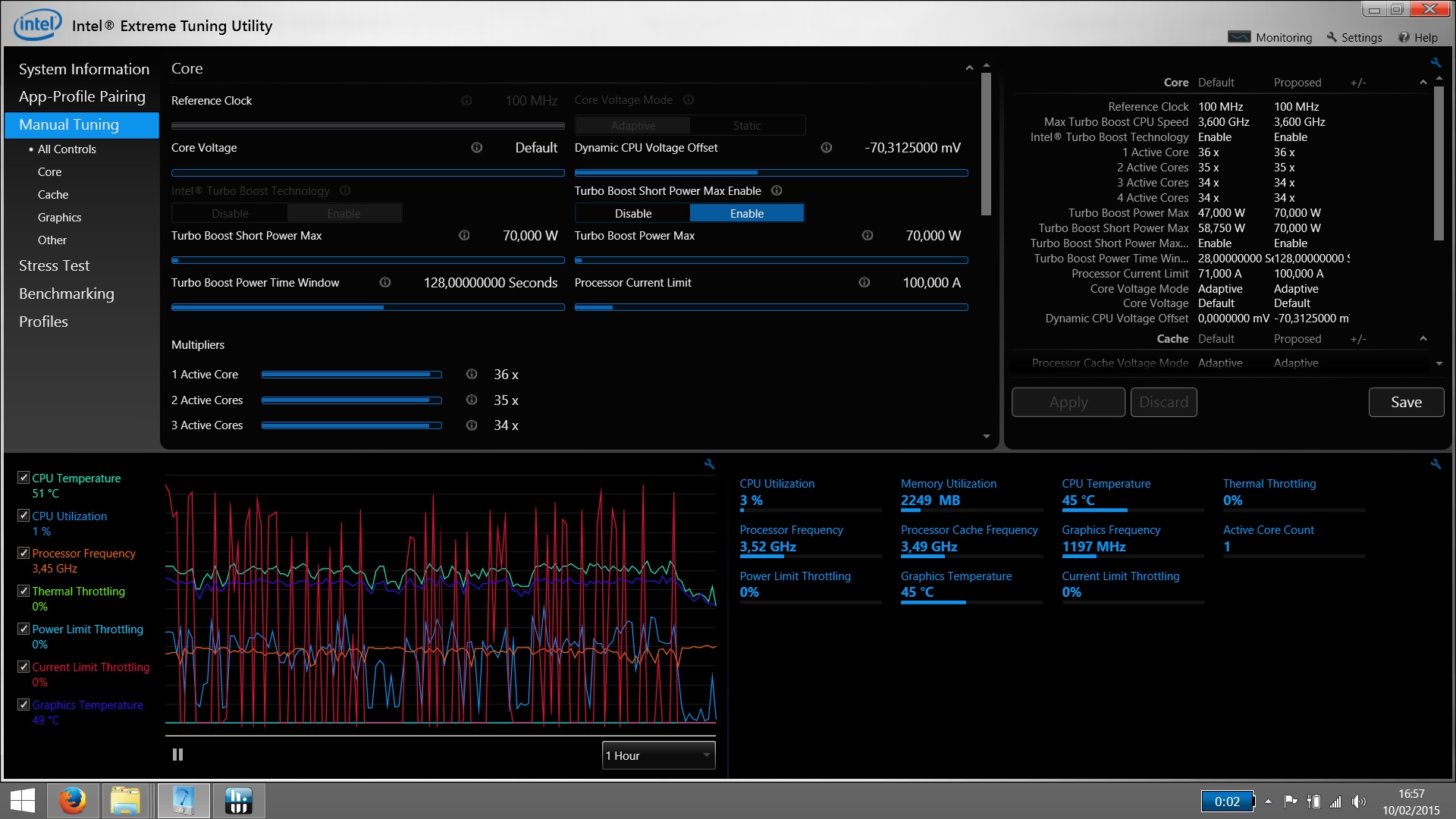The height and width of the screenshot is (819, 1456).
Task: Open the 1 Hour time range dropdown
Action: [658, 755]
